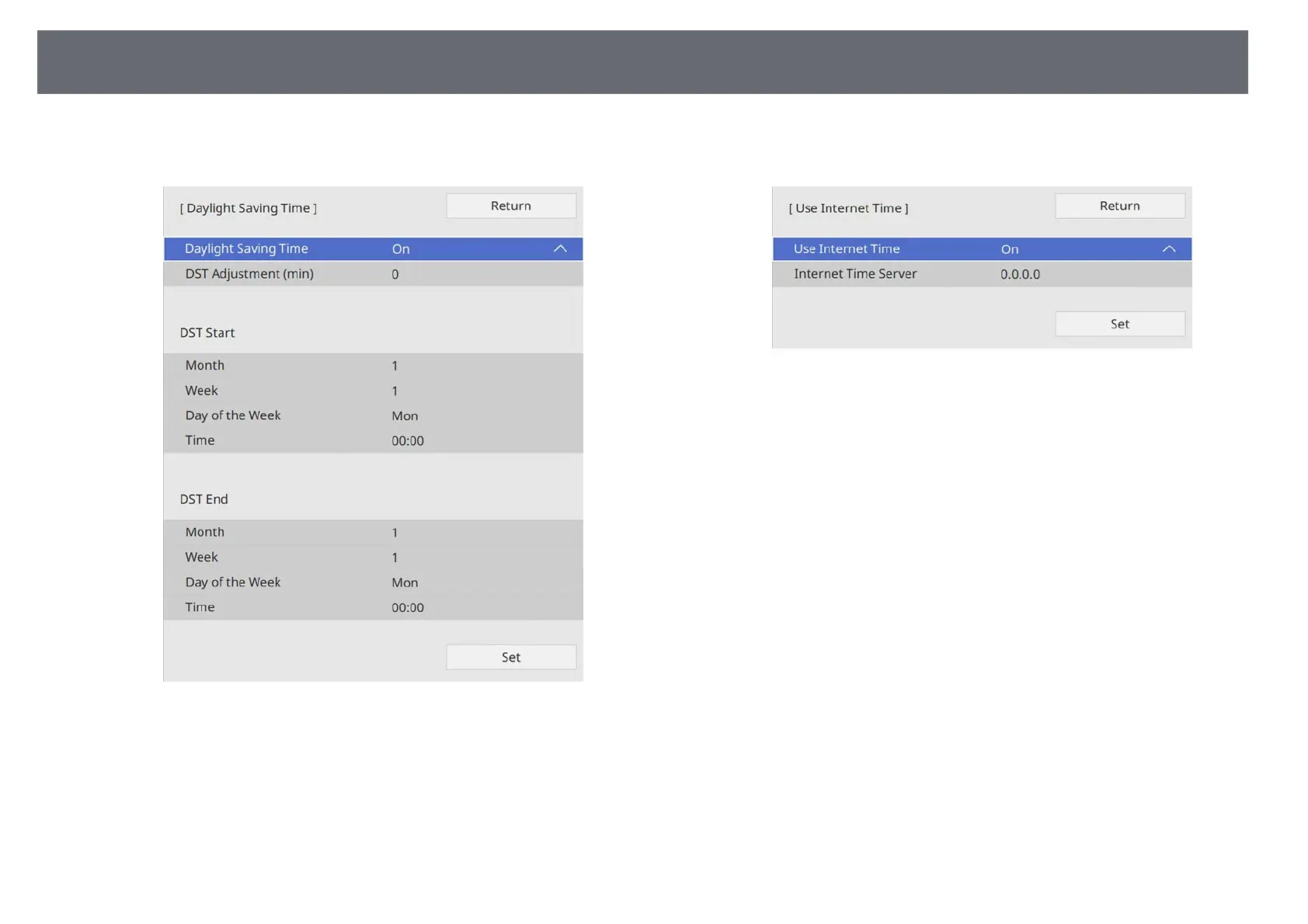Change the DST Start day value Mon
This screenshot has height=924, width=1308.
pos(405,415)
